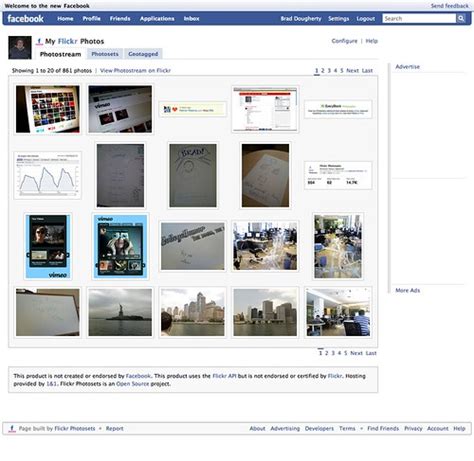Image resolution: width=474 pixels, height=461 pixels.
Task: Click the Flickr app icon beside My Flickr Photos
Action: [40, 41]
